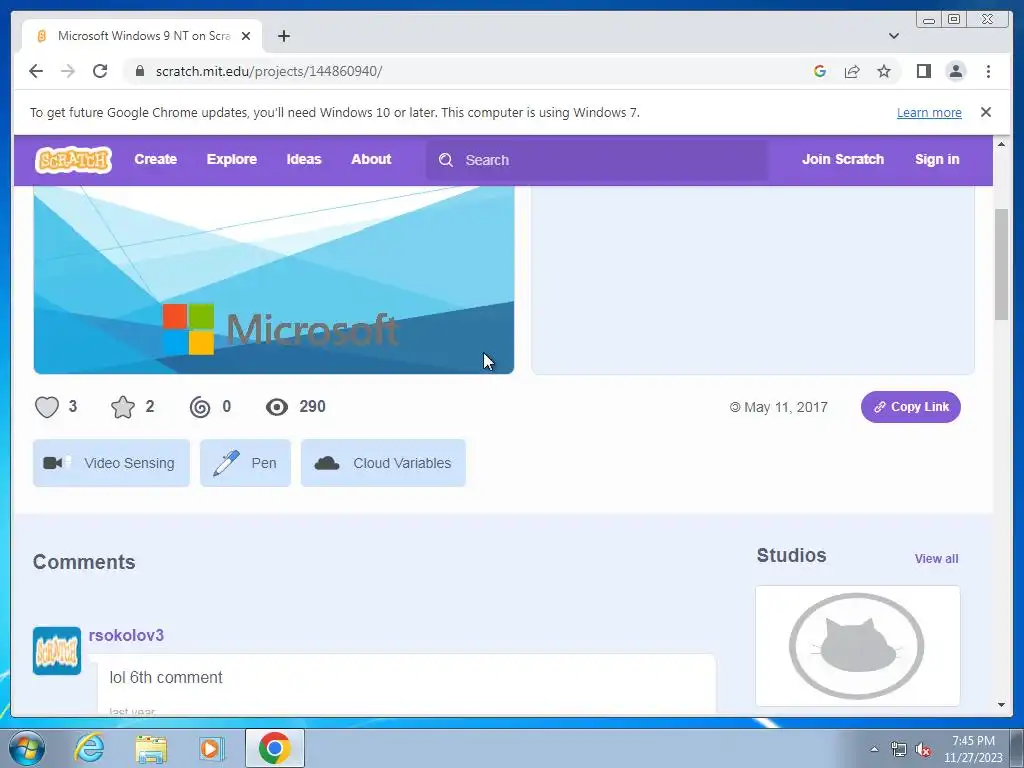Click the Copy Link button
The image size is (1024, 768).
pyautogui.click(x=910, y=407)
